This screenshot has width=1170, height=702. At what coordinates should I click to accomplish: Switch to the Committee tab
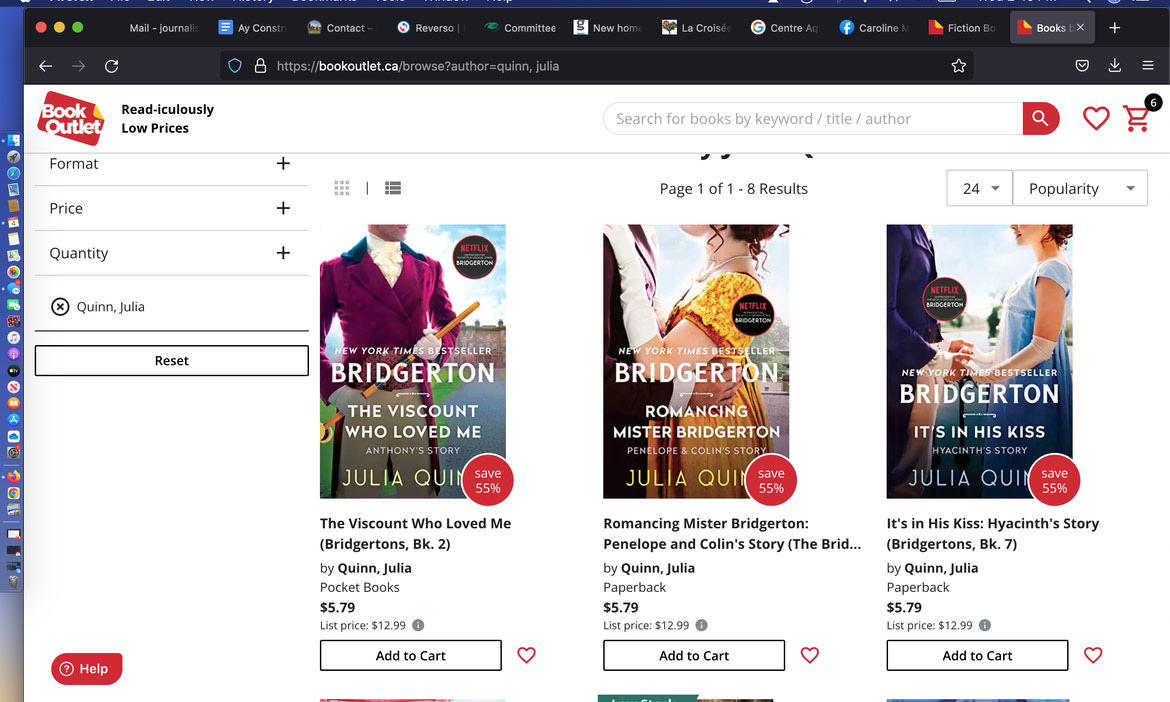pyautogui.click(x=520, y=28)
